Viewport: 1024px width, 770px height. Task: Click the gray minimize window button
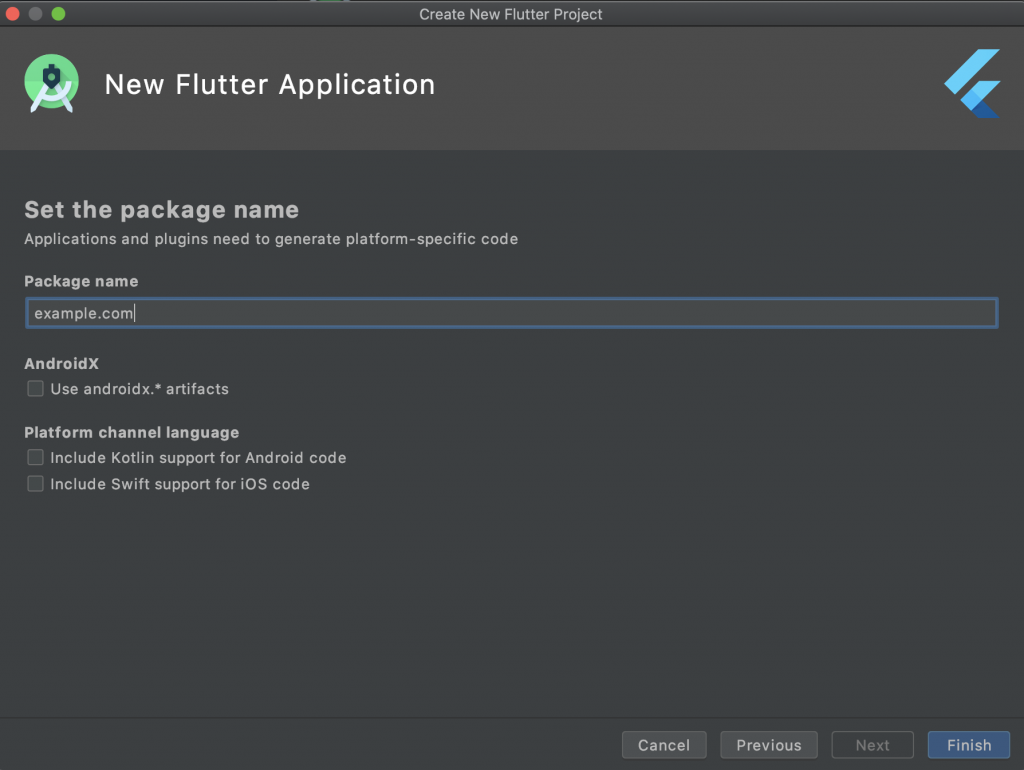35,14
